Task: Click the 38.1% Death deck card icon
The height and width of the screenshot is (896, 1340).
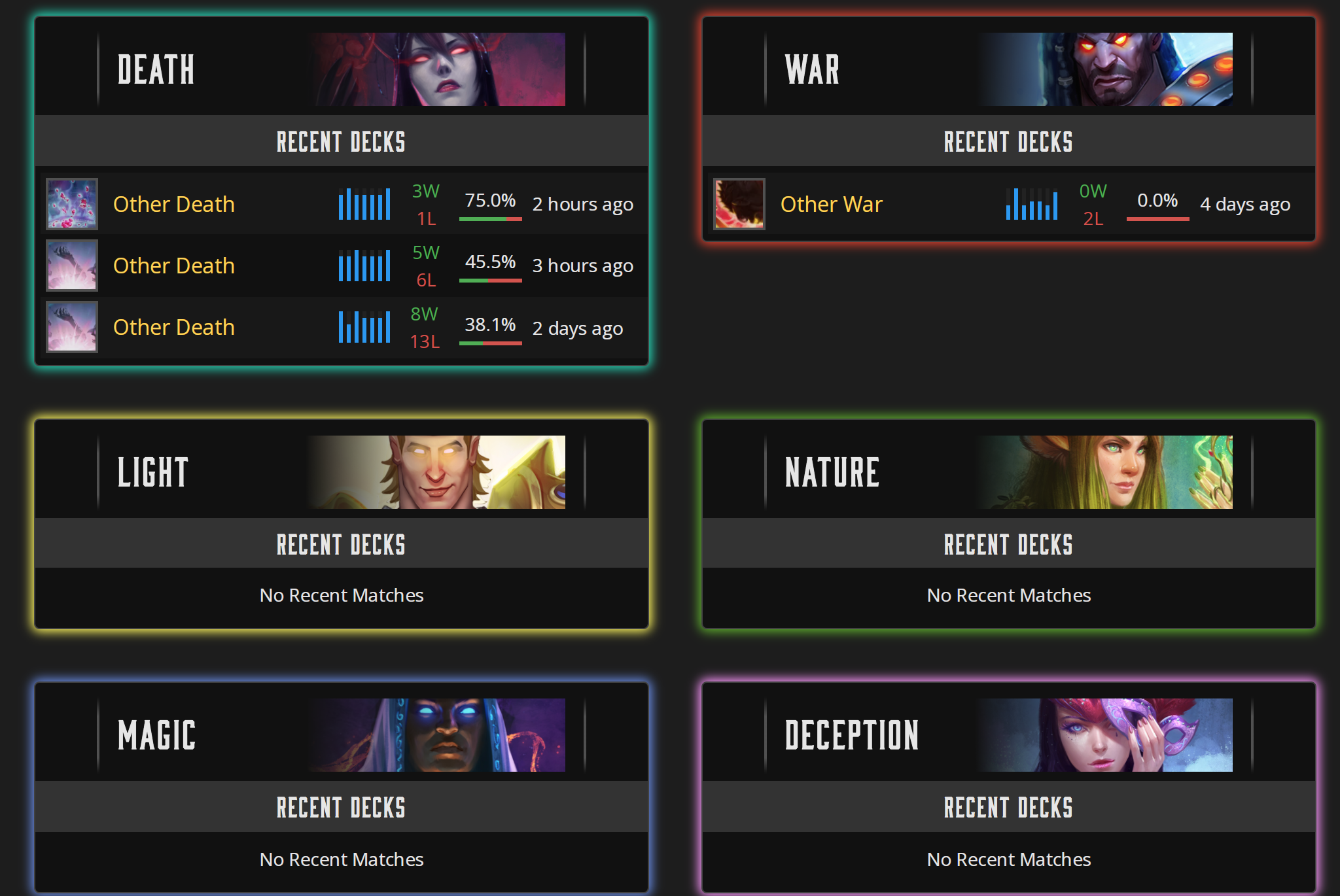Action: click(x=72, y=327)
